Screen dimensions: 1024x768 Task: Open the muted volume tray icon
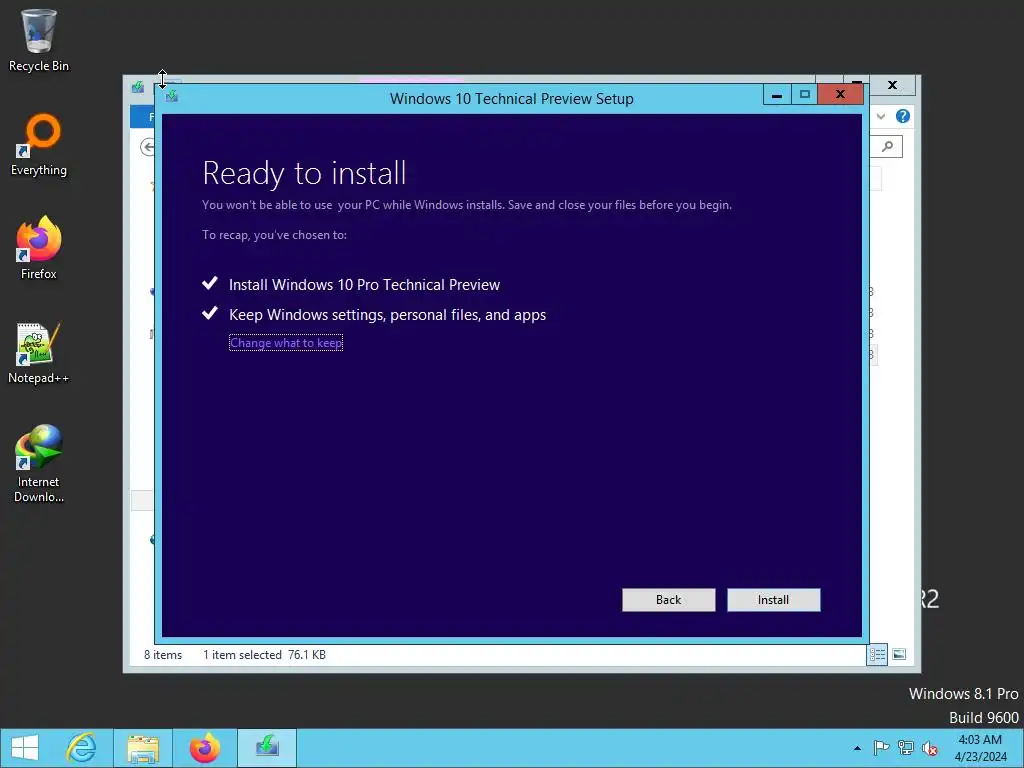pyautogui.click(x=929, y=748)
